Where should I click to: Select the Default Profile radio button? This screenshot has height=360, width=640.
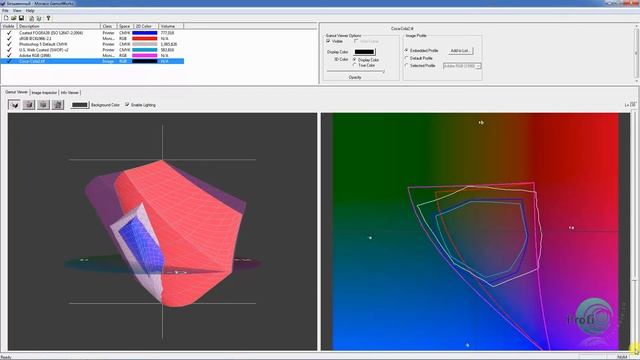tap(407, 58)
